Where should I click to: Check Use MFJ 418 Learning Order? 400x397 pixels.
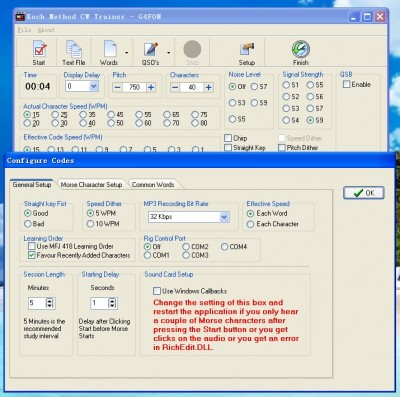pyautogui.click(x=32, y=246)
